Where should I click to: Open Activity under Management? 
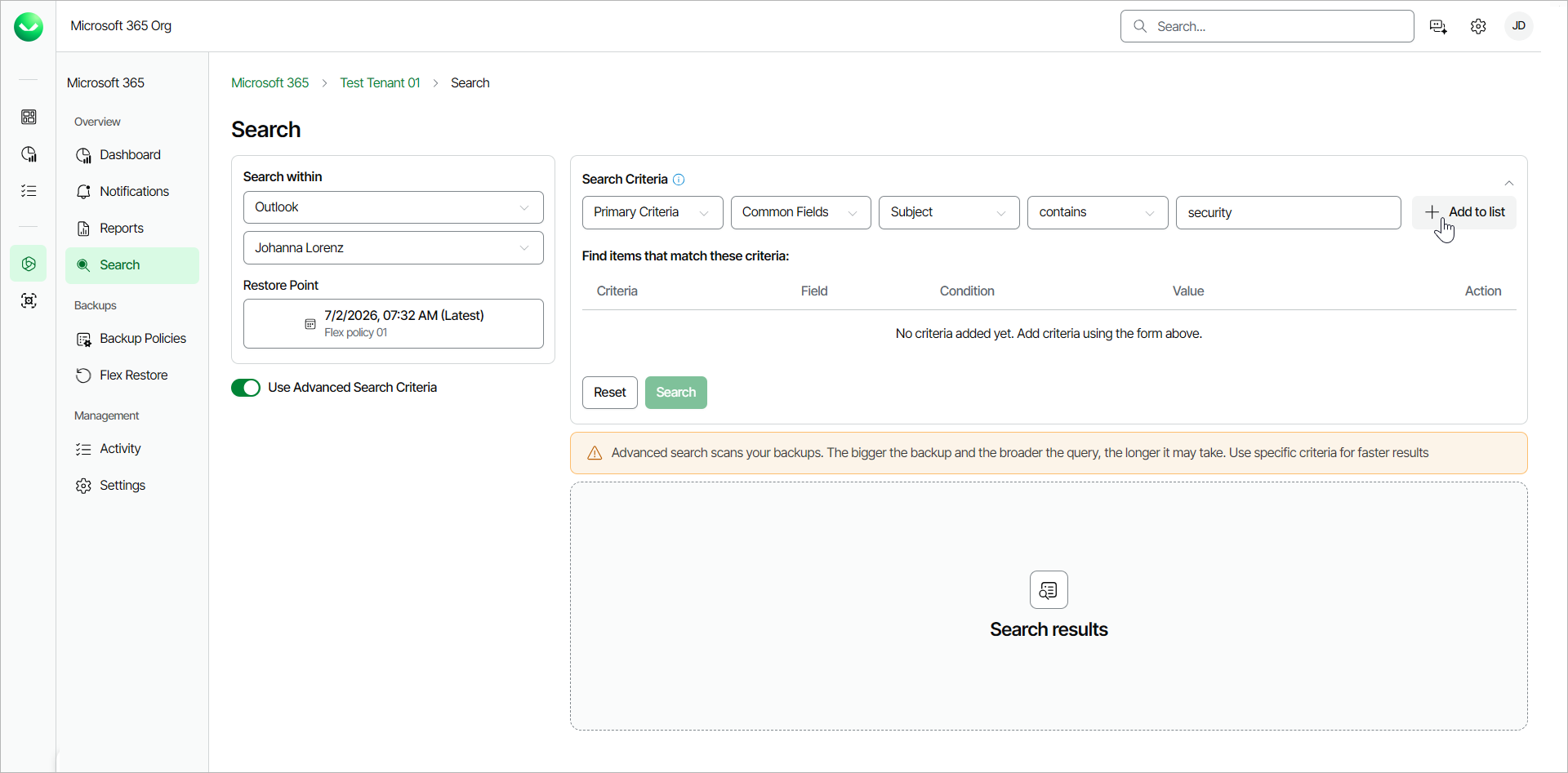[x=131, y=449]
